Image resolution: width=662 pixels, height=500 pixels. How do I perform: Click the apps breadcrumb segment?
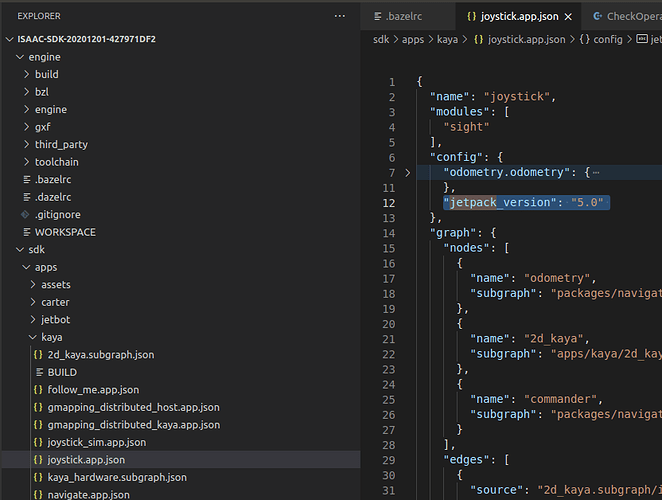[412, 40]
